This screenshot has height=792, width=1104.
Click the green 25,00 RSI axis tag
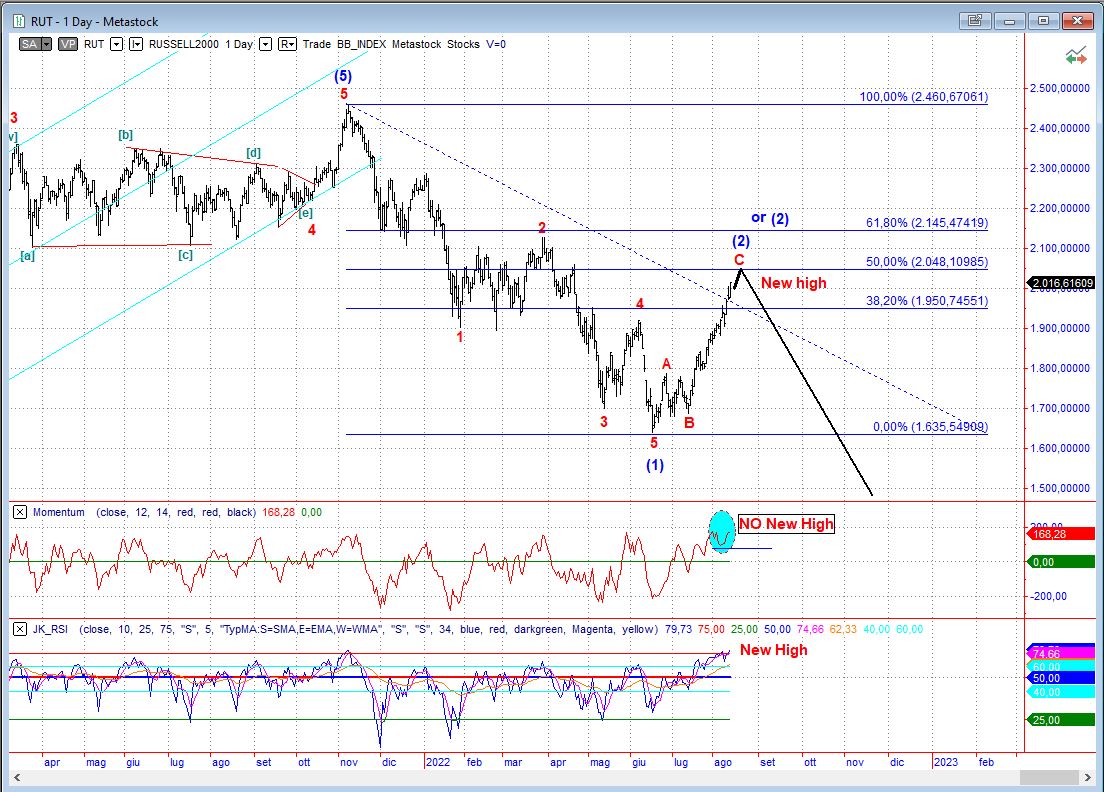pyautogui.click(x=1060, y=719)
